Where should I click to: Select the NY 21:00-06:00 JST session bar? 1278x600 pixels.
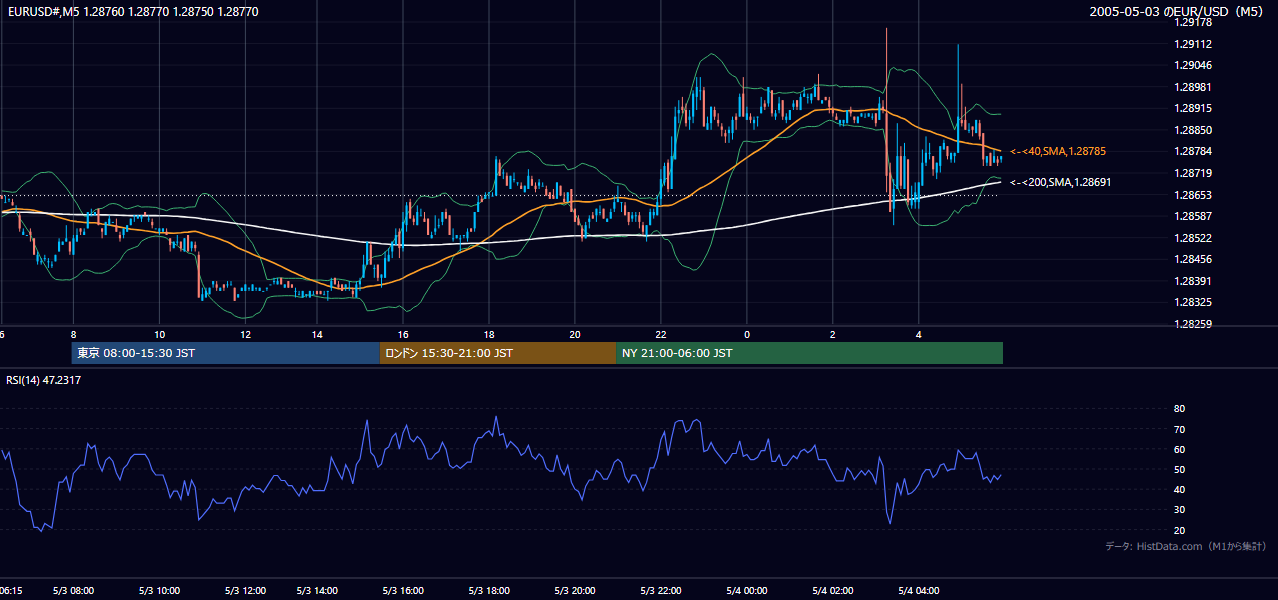point(809,353)
